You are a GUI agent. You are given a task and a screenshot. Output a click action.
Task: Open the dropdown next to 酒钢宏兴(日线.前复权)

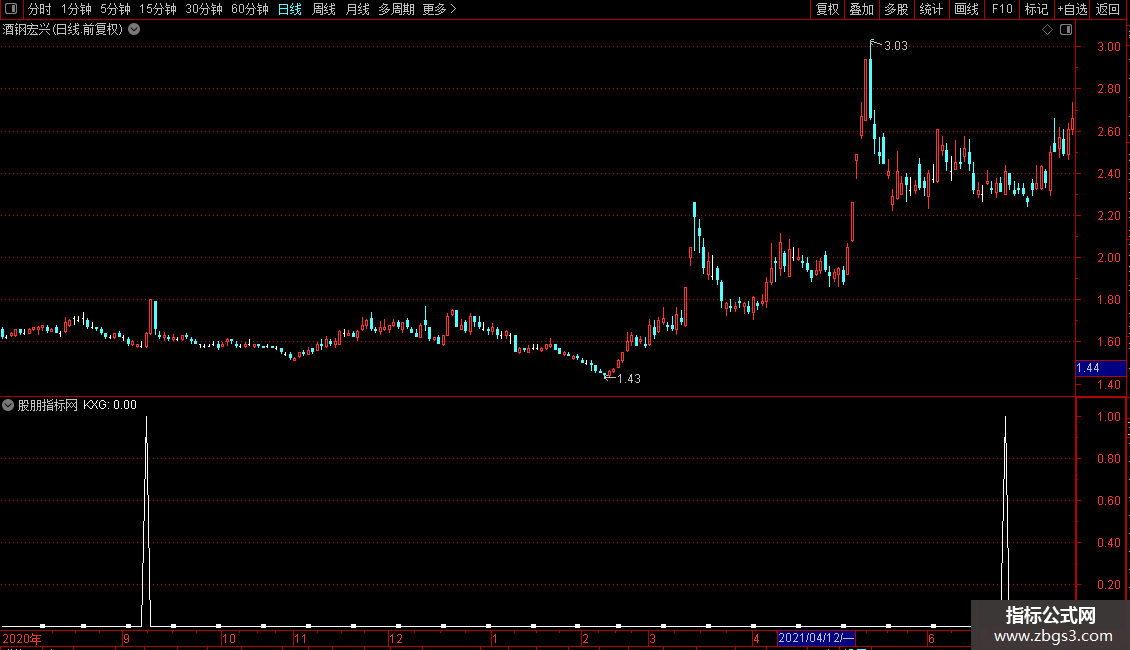[x=134, y=30]
